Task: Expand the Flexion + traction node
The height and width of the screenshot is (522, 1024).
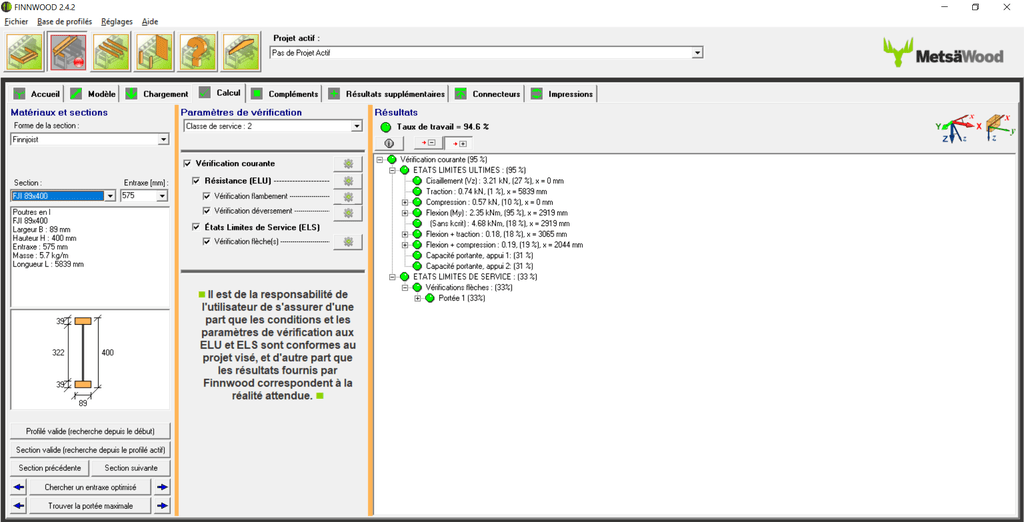Action: [x=405, y=234]
